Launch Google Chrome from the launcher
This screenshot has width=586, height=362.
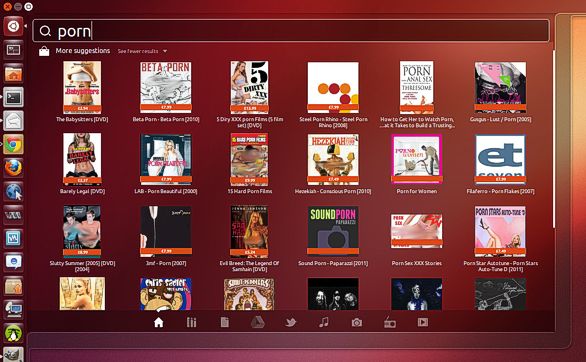(13, 144)
